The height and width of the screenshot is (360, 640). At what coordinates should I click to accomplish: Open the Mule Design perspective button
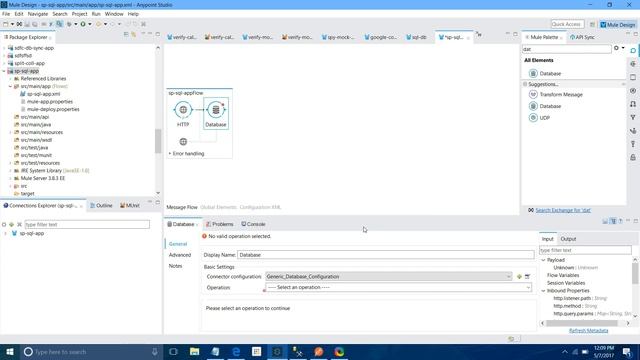(618, 24)
